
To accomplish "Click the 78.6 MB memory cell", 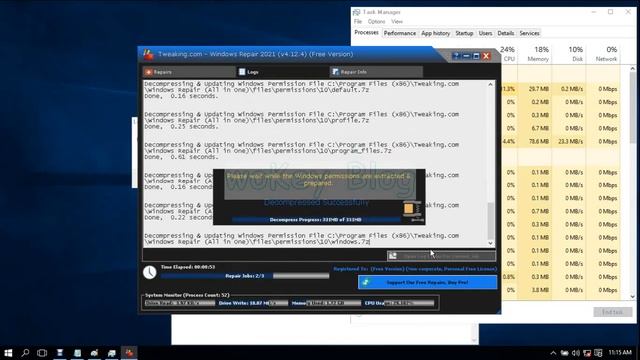I will (535, 141).
